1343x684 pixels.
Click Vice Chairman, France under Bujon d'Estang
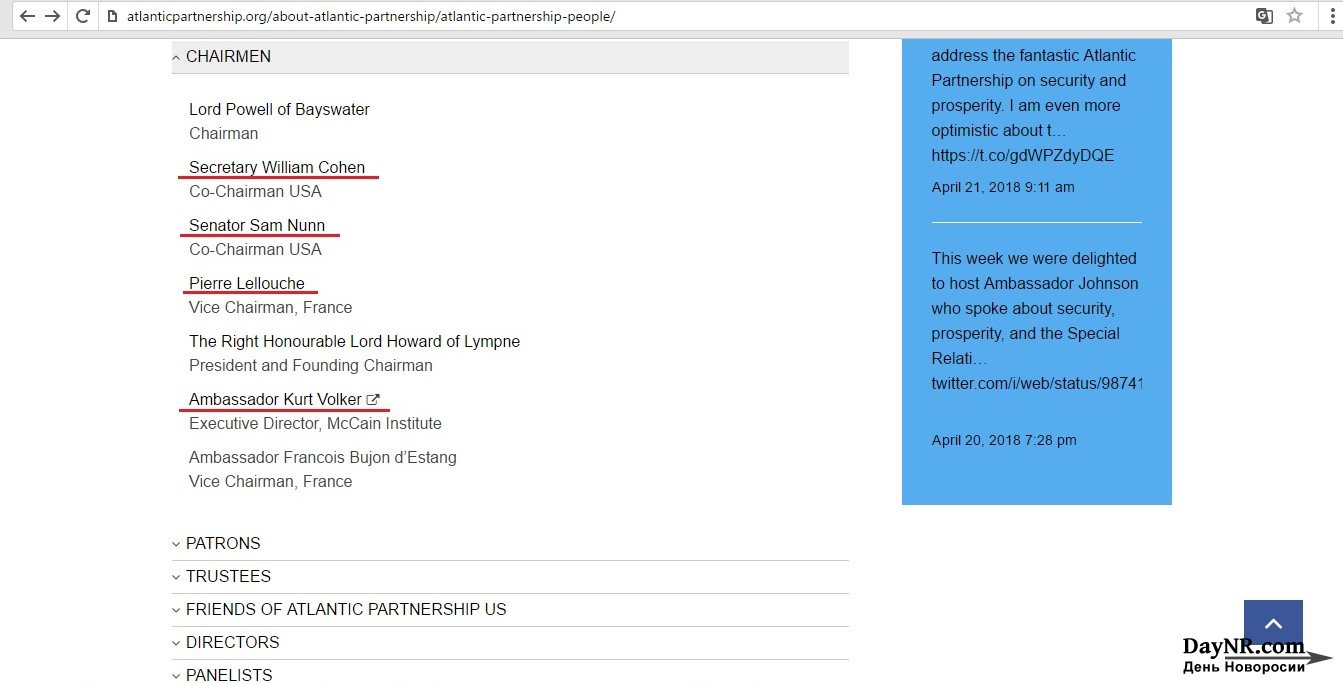[x=271, y=481]
